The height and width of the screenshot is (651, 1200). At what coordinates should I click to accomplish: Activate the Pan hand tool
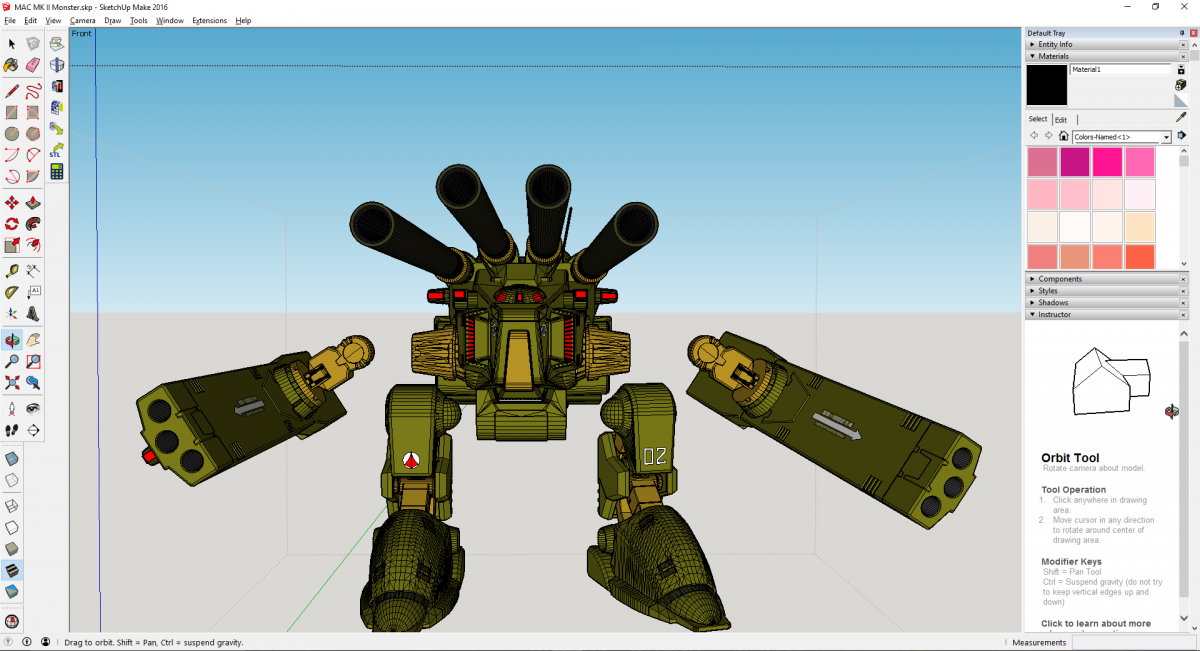click(33, 340)
